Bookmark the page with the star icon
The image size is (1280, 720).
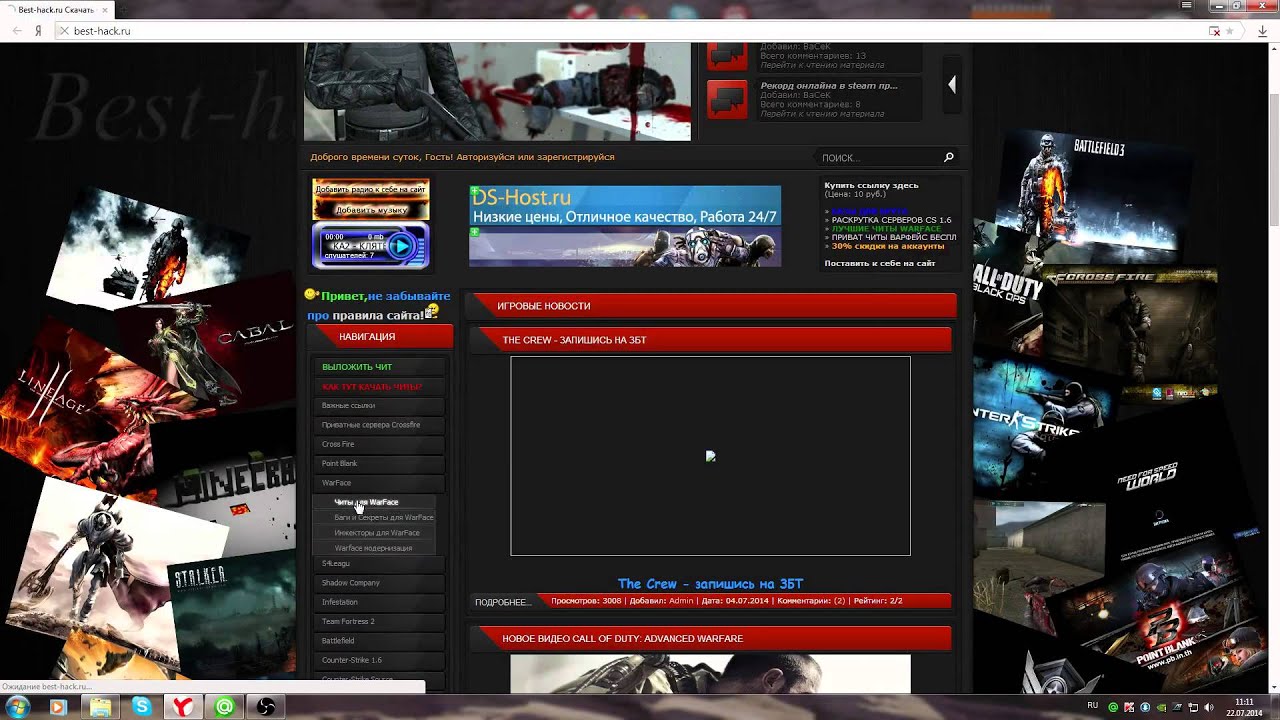[x=1232, y=31]
